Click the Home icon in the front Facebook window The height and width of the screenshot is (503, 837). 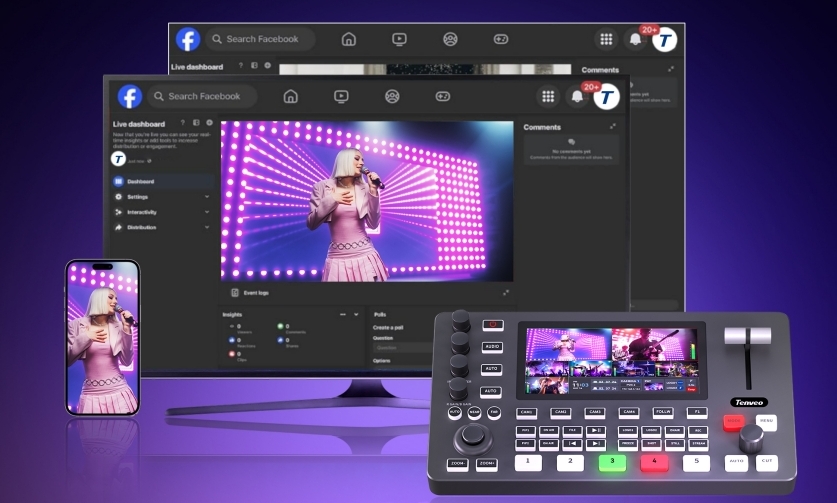(290, 96)
